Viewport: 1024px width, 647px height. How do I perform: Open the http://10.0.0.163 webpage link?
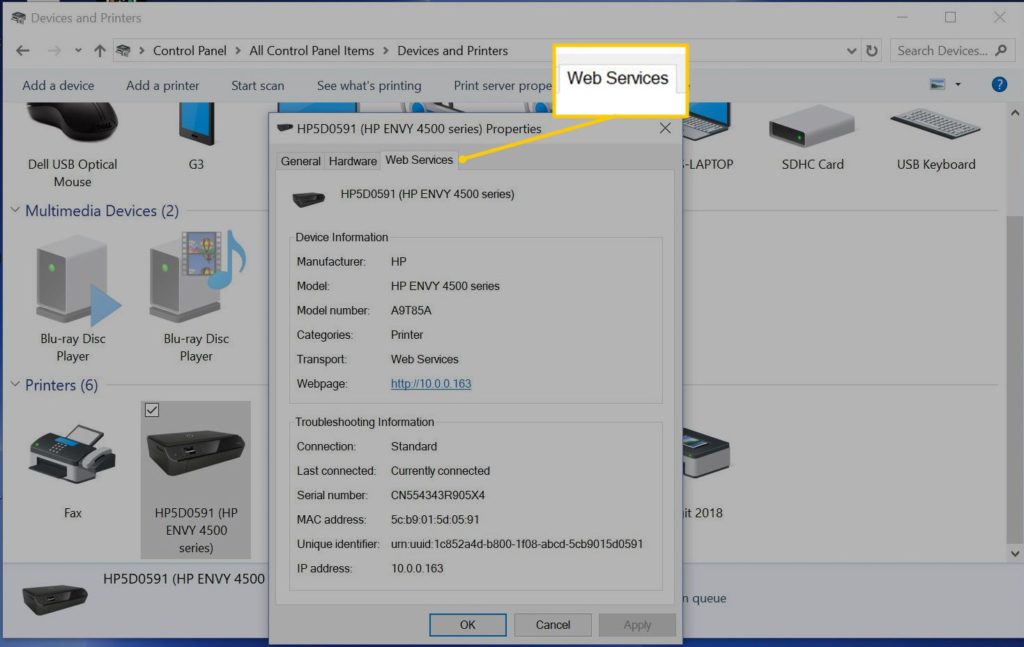(430, 384)
